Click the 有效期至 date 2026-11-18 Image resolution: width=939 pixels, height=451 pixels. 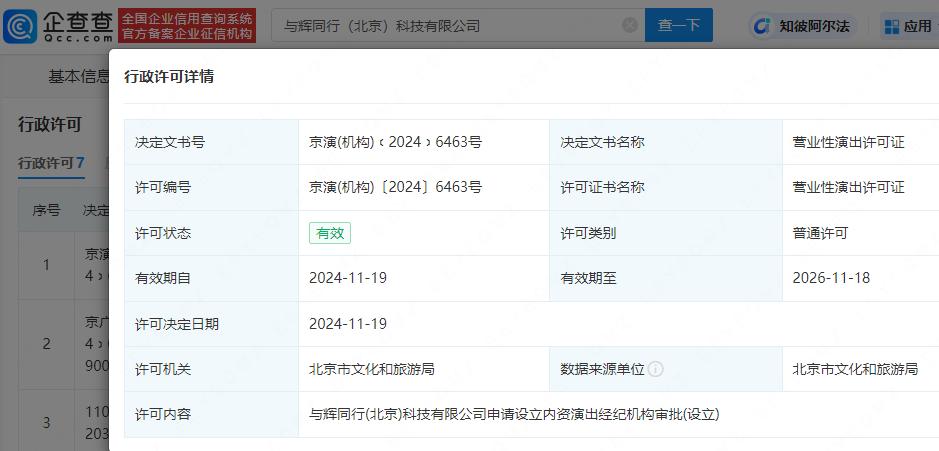click(x=831, y=278)
